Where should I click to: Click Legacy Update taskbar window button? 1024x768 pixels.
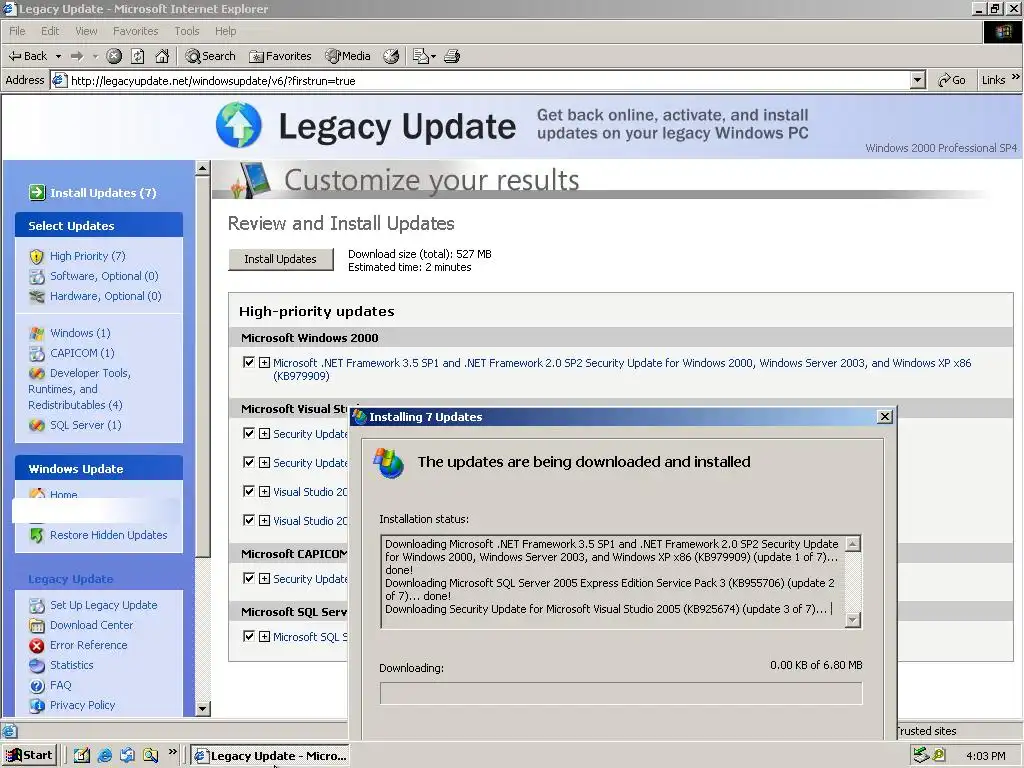[269, 756]
